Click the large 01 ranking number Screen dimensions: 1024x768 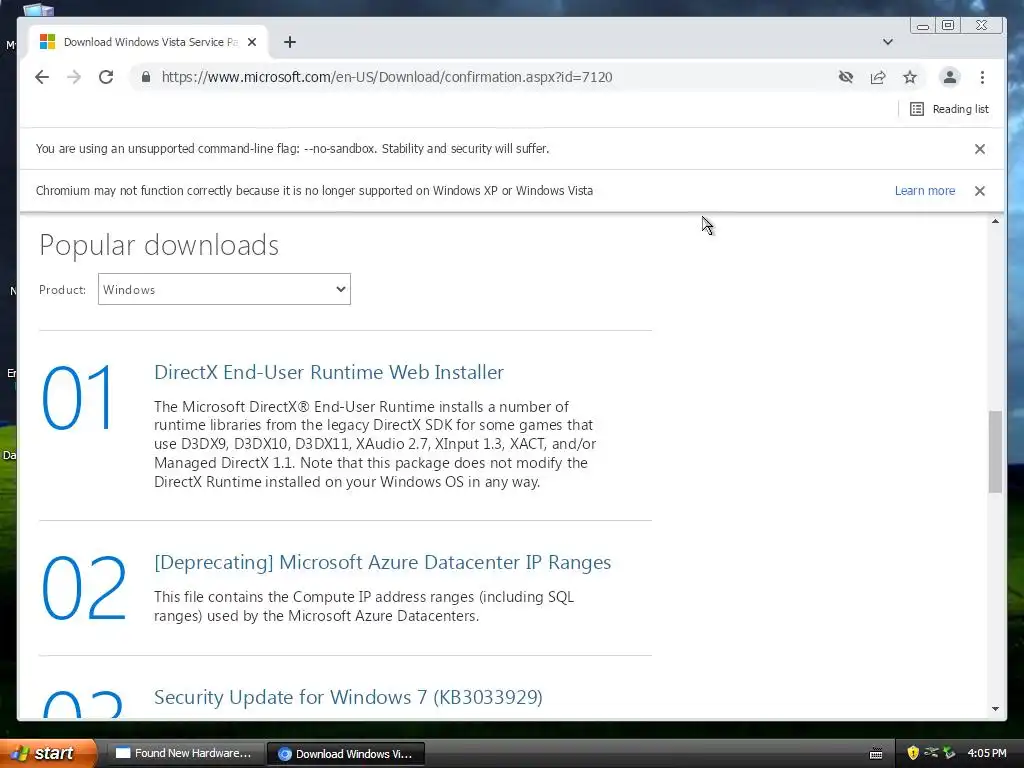tap(78, 398)
